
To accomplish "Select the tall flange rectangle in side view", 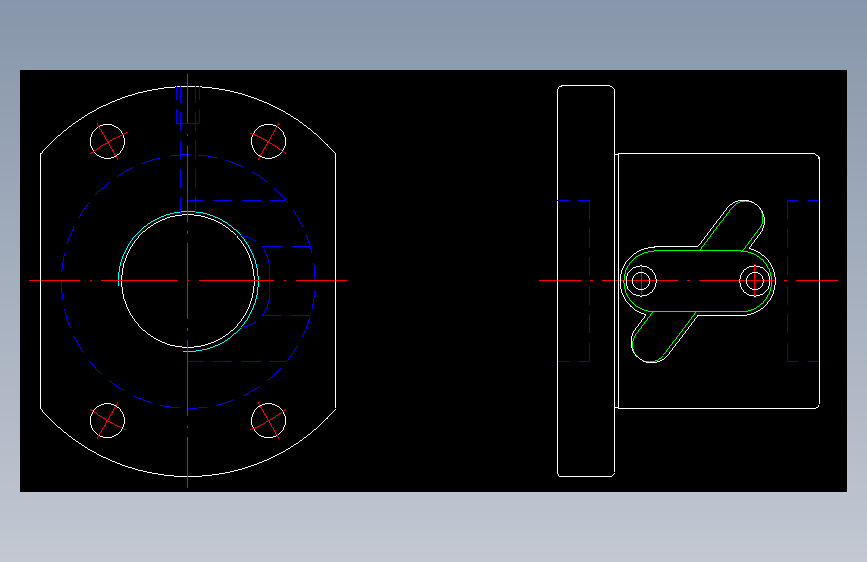I will (x=586, y=280).
